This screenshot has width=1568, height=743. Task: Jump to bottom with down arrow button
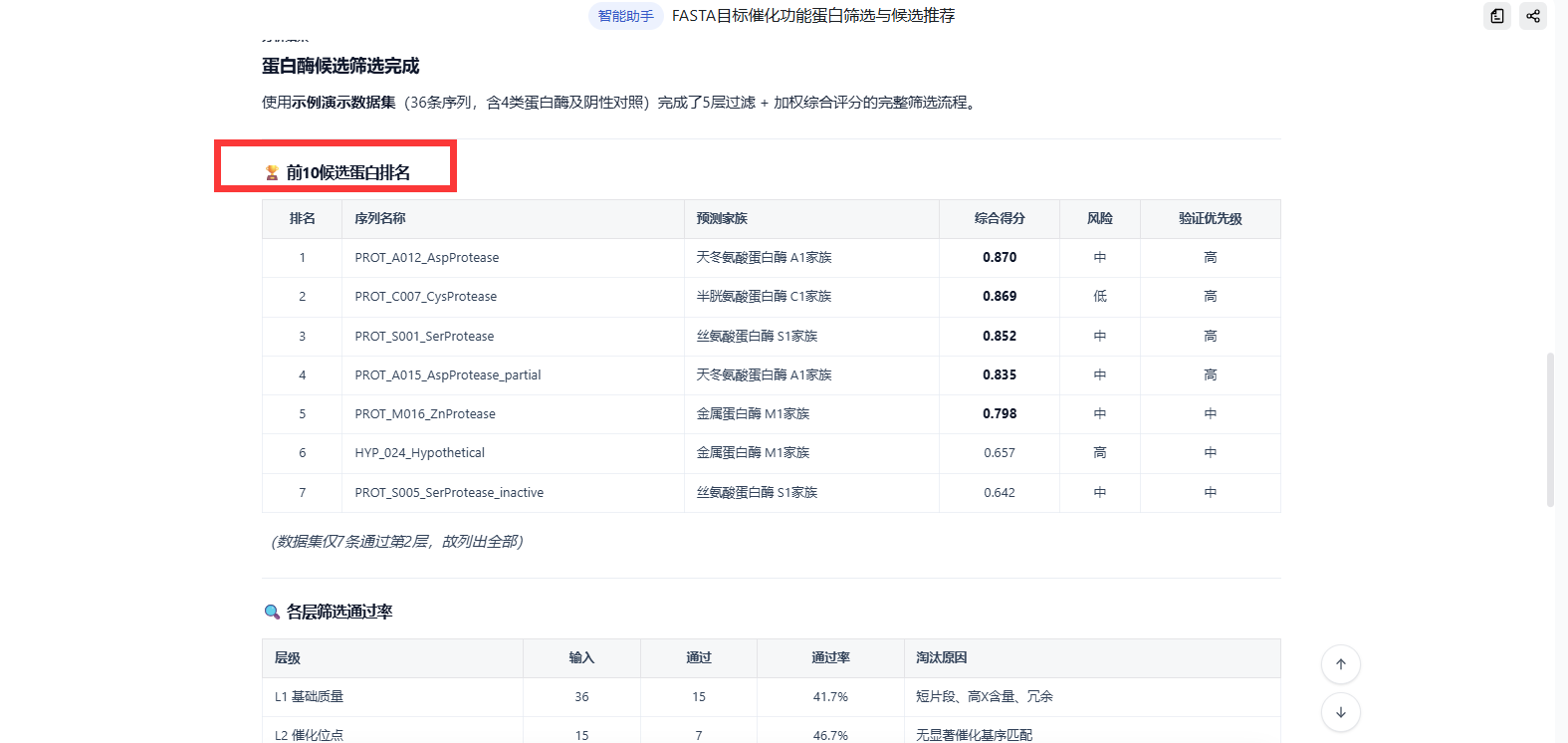coord(1341,712)
